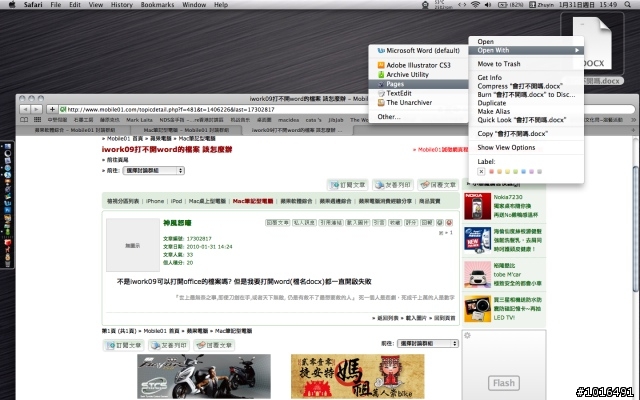
Task: Select the docx file icon on desktop
Action: 592,43
